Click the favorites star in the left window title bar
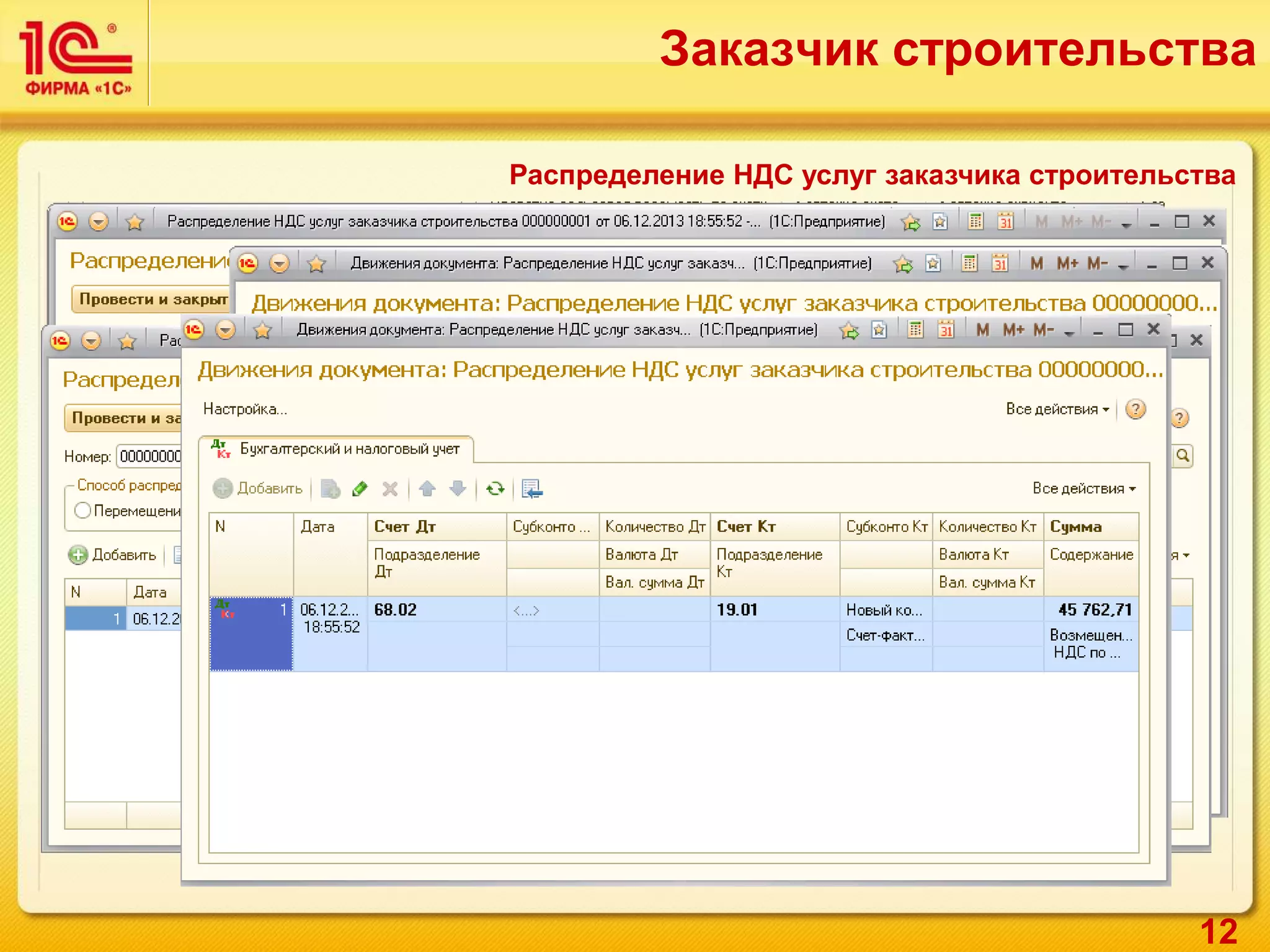Viewport: 1270px width, 952px height. (x=127, y=341)
